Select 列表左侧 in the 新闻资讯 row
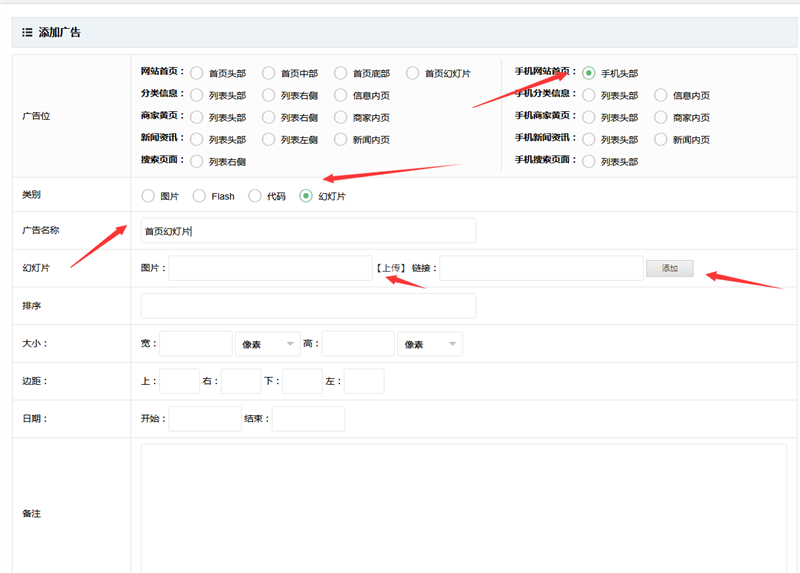The width and height of the screenshot is (800, 573). (269, 139)
